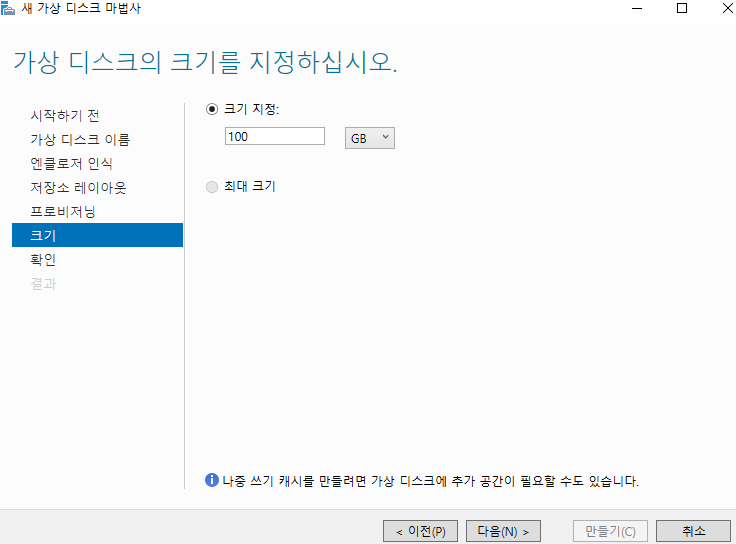
Task: Switch to the 엔클로저 인식 step
Action: point(71,163)
